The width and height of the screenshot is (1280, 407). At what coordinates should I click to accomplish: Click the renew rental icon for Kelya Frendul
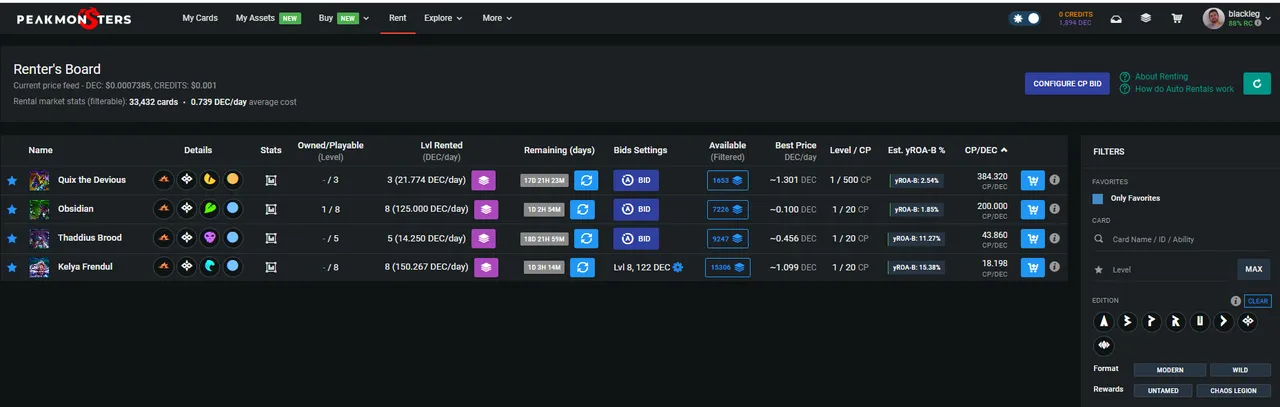(585, 267)
